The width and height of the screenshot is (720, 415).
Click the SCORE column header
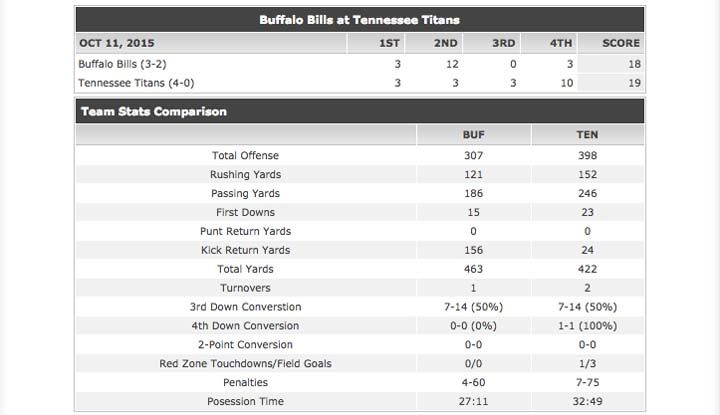(x=621, y=43)
